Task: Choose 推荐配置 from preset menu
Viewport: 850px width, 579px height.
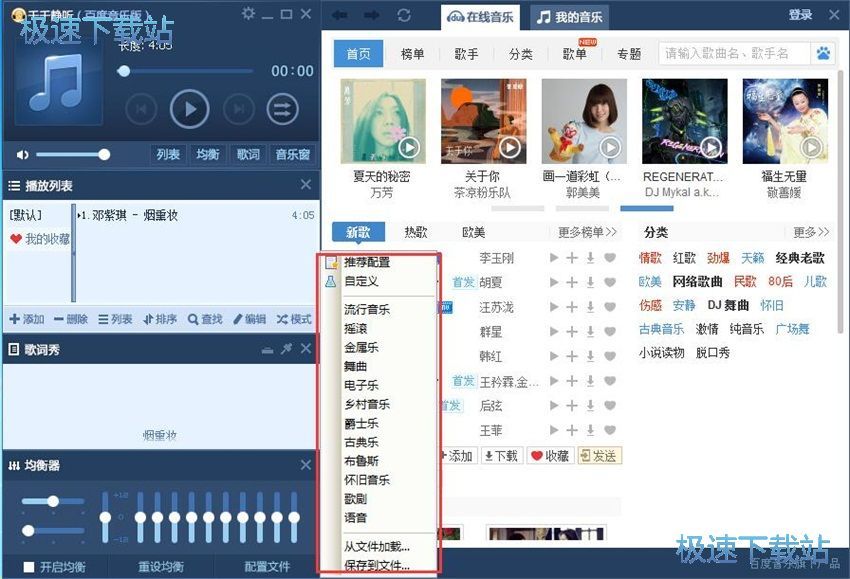Action: pos(367,262)
